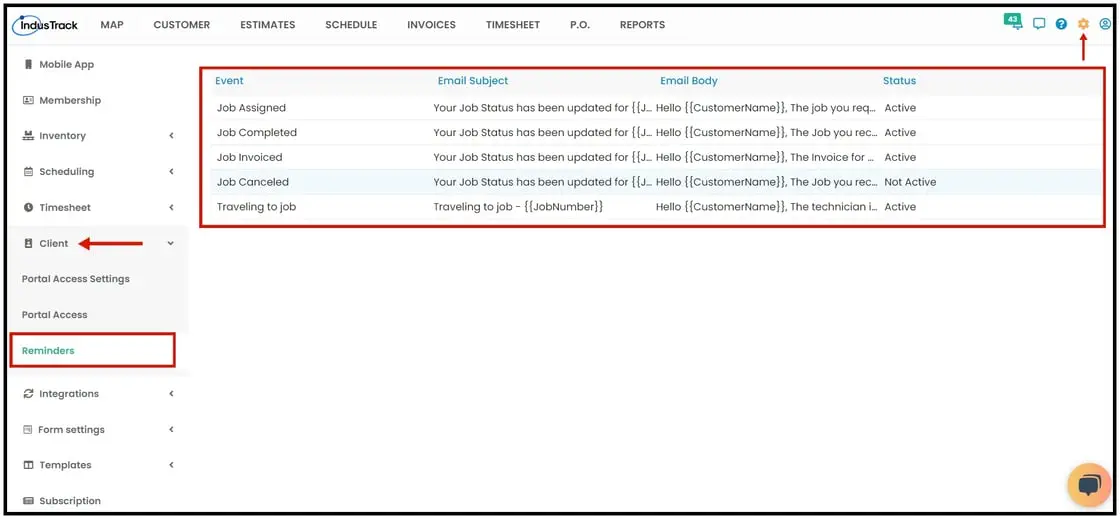Select Reminders in the sidebar
Viewport: 1120px width, 519px height.
pyautogui.click(x=48, y=351)
